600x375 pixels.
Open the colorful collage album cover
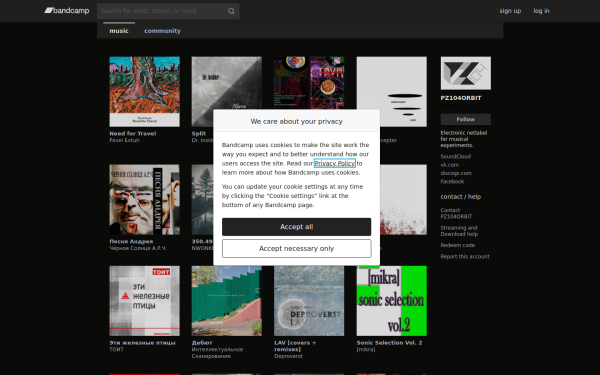tap(309, 83)
